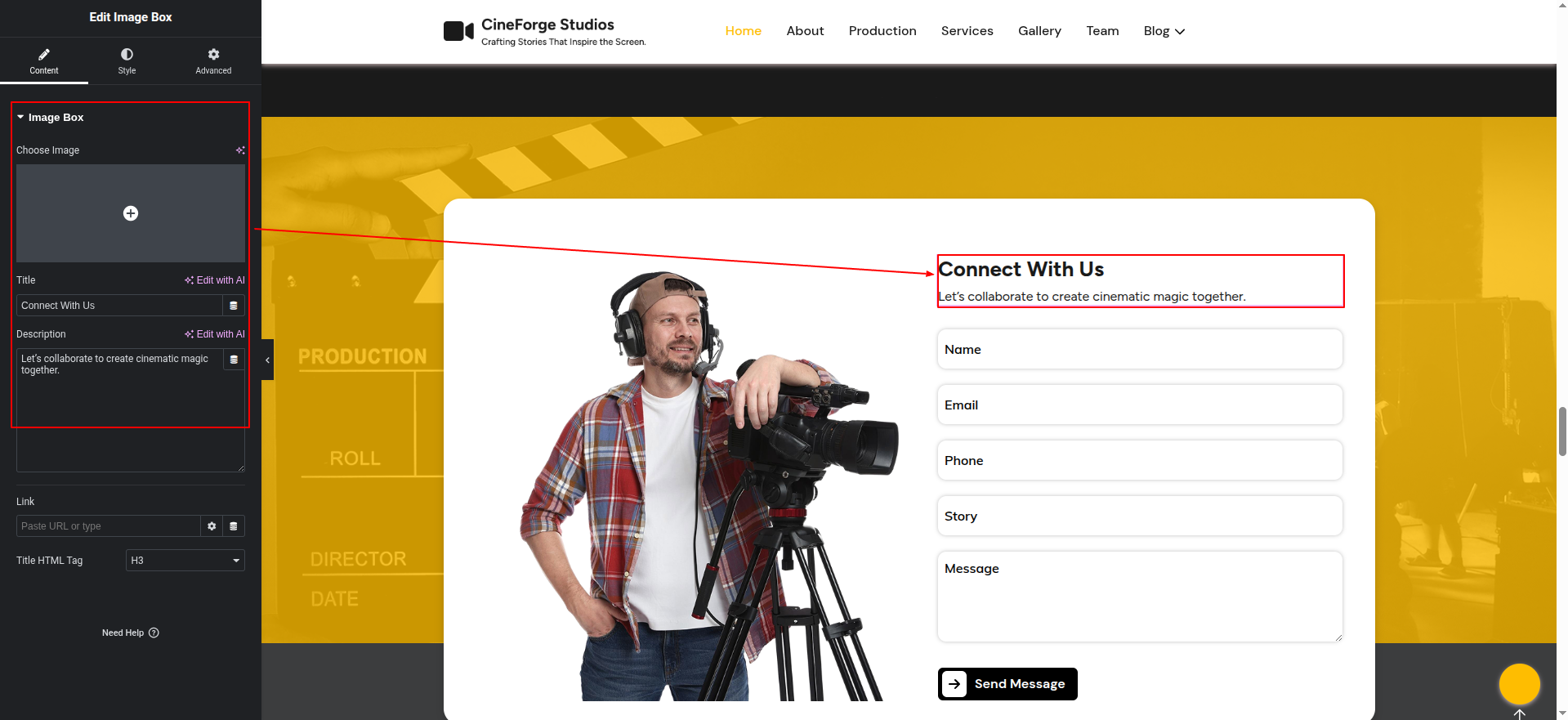This screenshot has width=1568, height=720.
Task: Switch to the Style tab
Action: pos(127,61)
